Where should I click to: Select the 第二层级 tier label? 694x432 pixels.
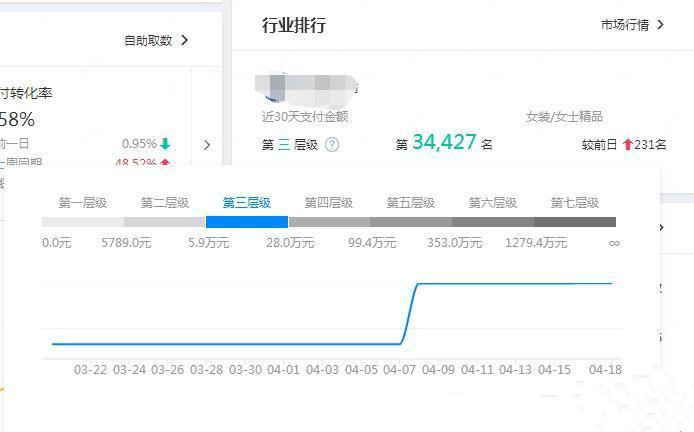coord(165,203)
